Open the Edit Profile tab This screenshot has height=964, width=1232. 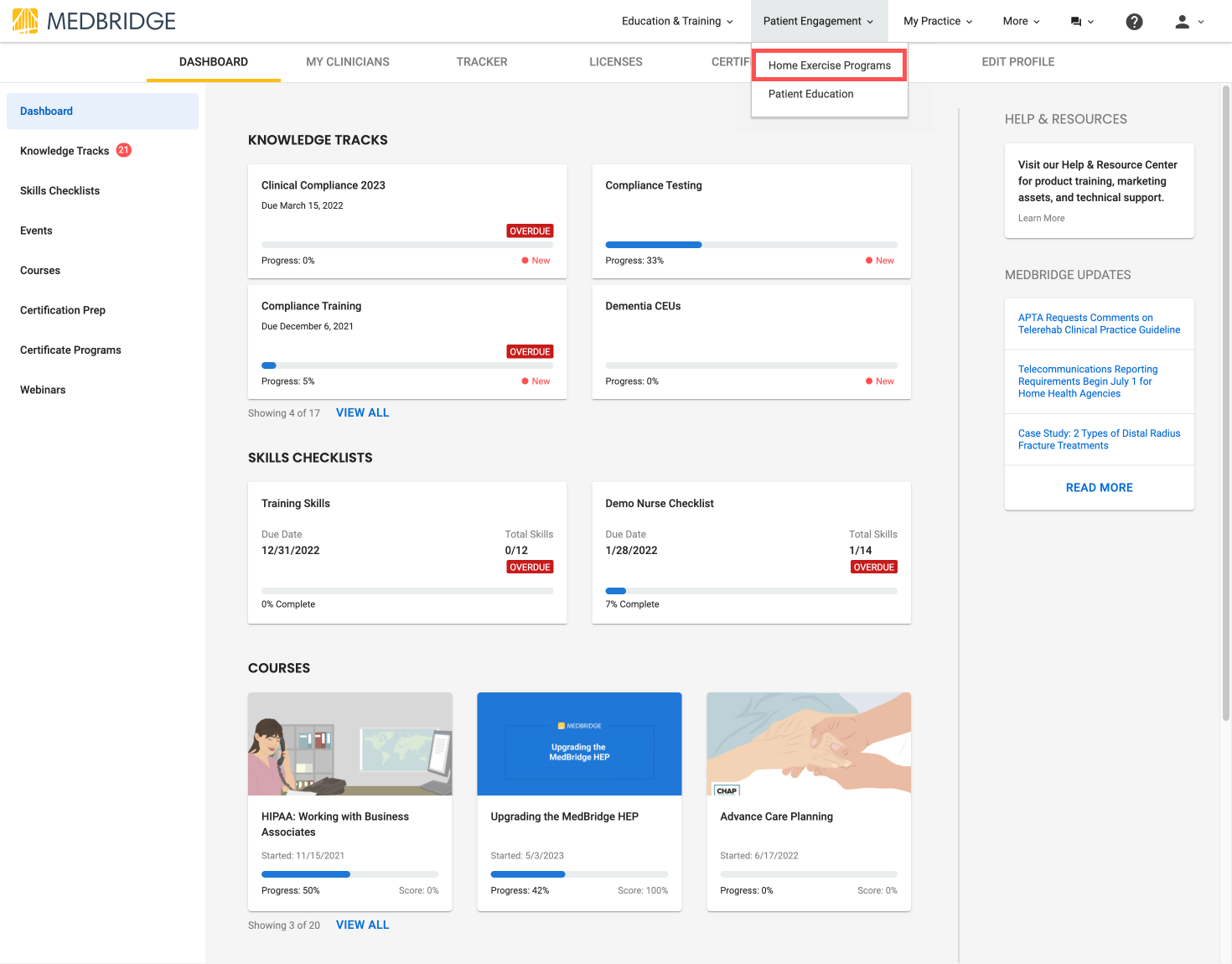point(1018,62)
